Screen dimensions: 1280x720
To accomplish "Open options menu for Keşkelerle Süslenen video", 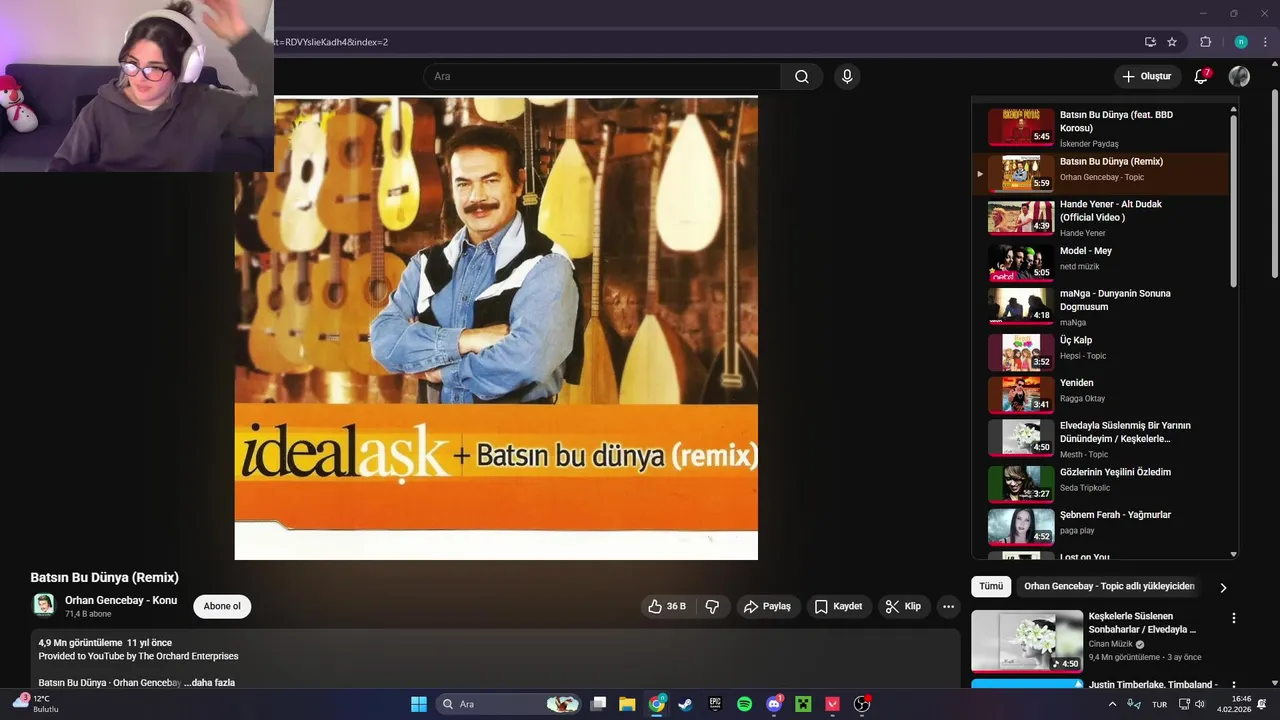I will (1234, 618).
